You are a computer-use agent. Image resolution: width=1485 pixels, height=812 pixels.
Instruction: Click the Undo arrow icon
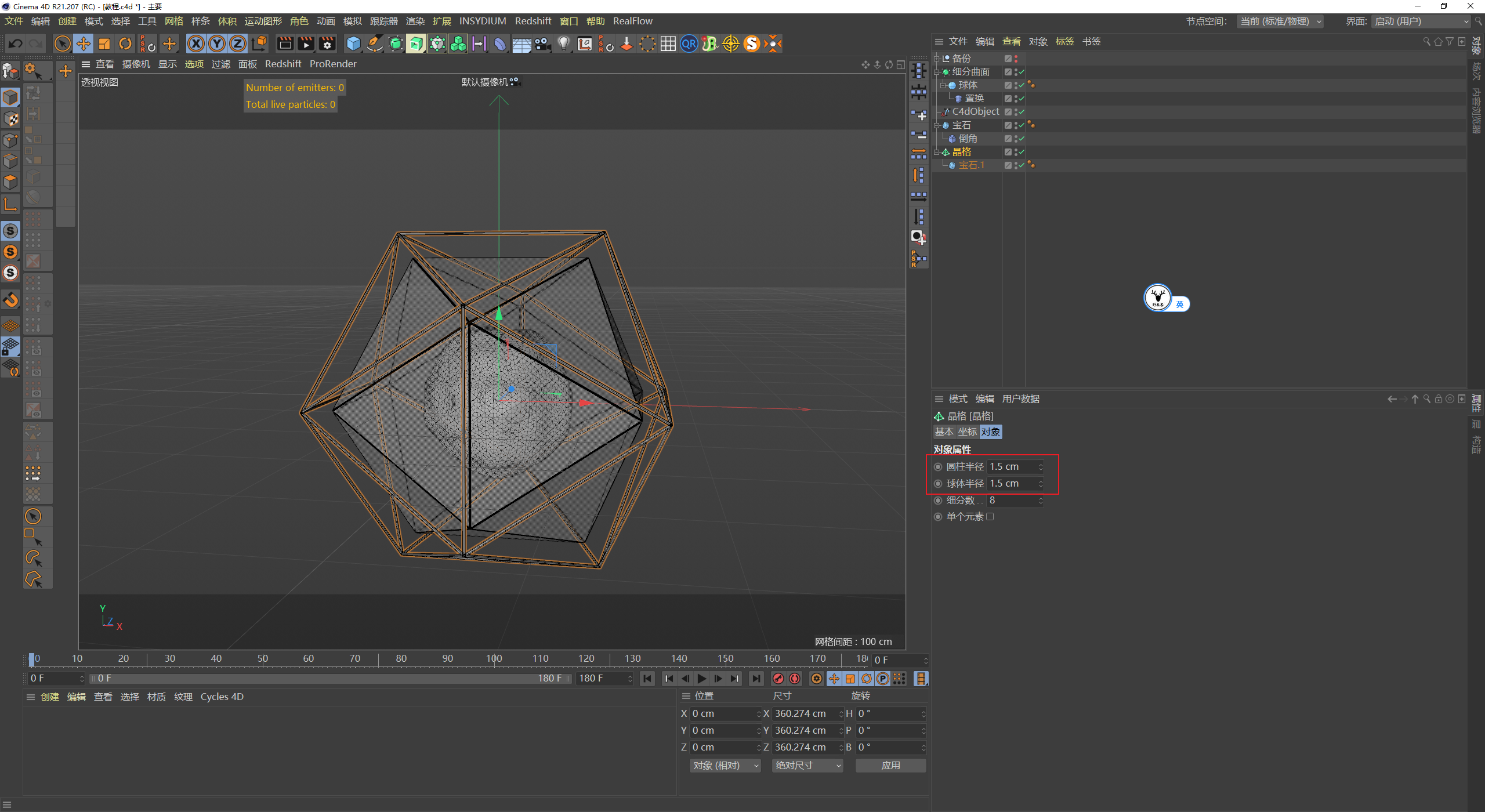tap(16, 43)
